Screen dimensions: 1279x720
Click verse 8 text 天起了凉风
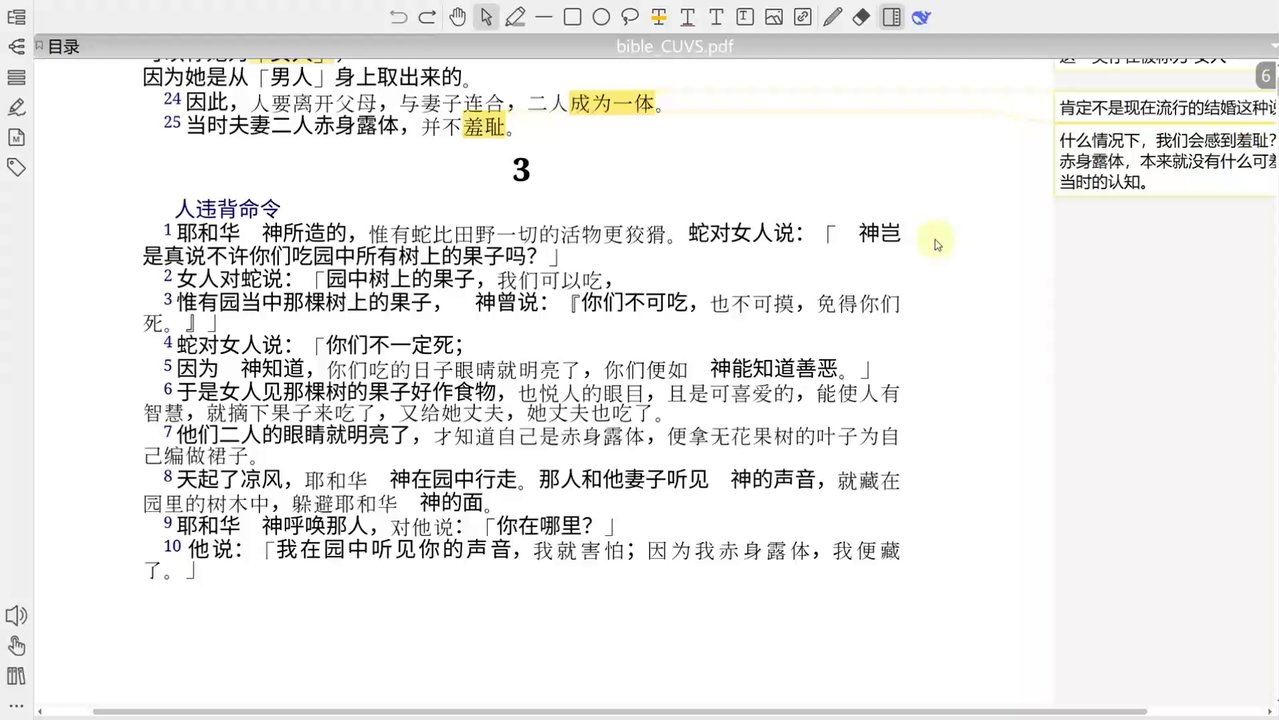point(230,481)
